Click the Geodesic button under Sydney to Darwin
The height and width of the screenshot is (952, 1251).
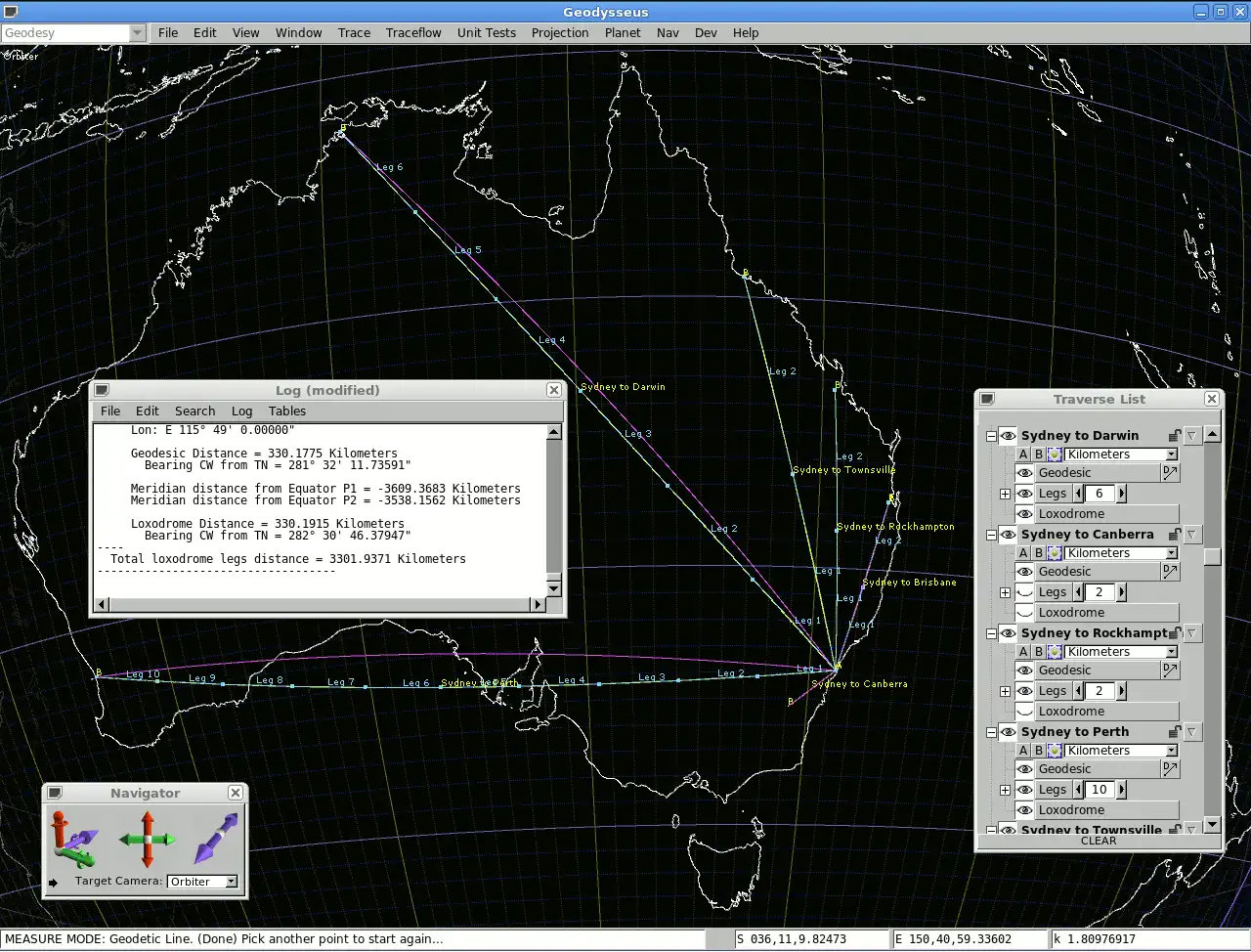(1098, 473)
